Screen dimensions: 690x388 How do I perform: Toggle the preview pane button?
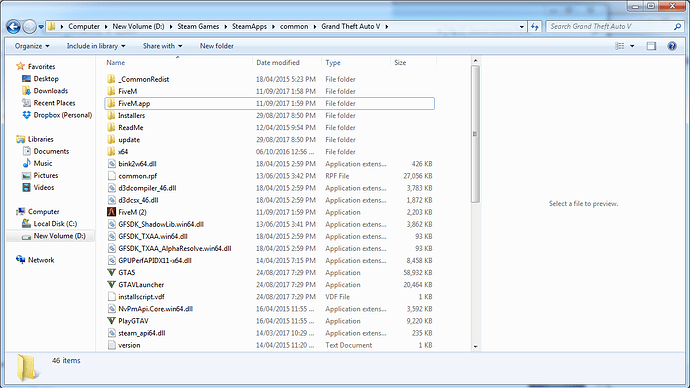click(651, 46)
